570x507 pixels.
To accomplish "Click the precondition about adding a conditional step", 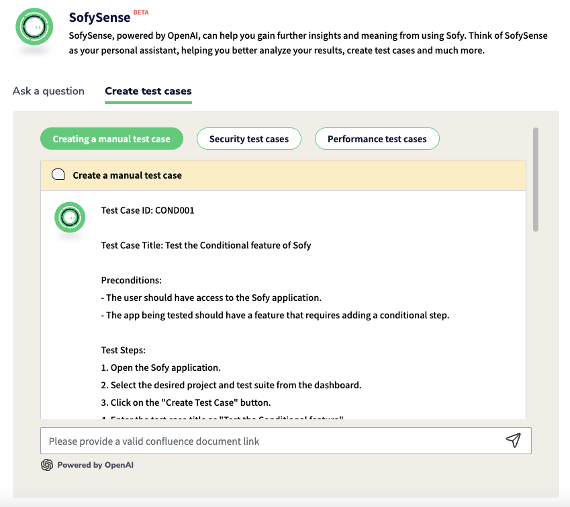I will click(x=275, y=315).
